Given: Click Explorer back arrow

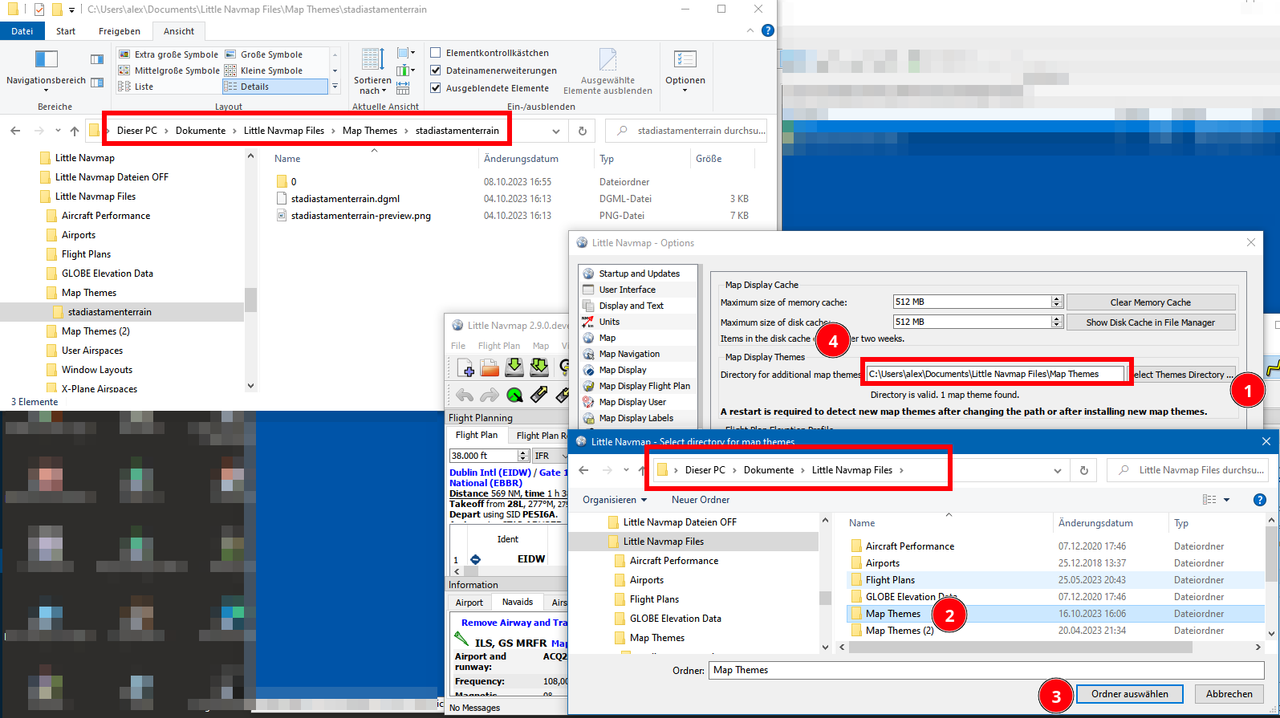Looking at the screenshot, I should point(17,131).
